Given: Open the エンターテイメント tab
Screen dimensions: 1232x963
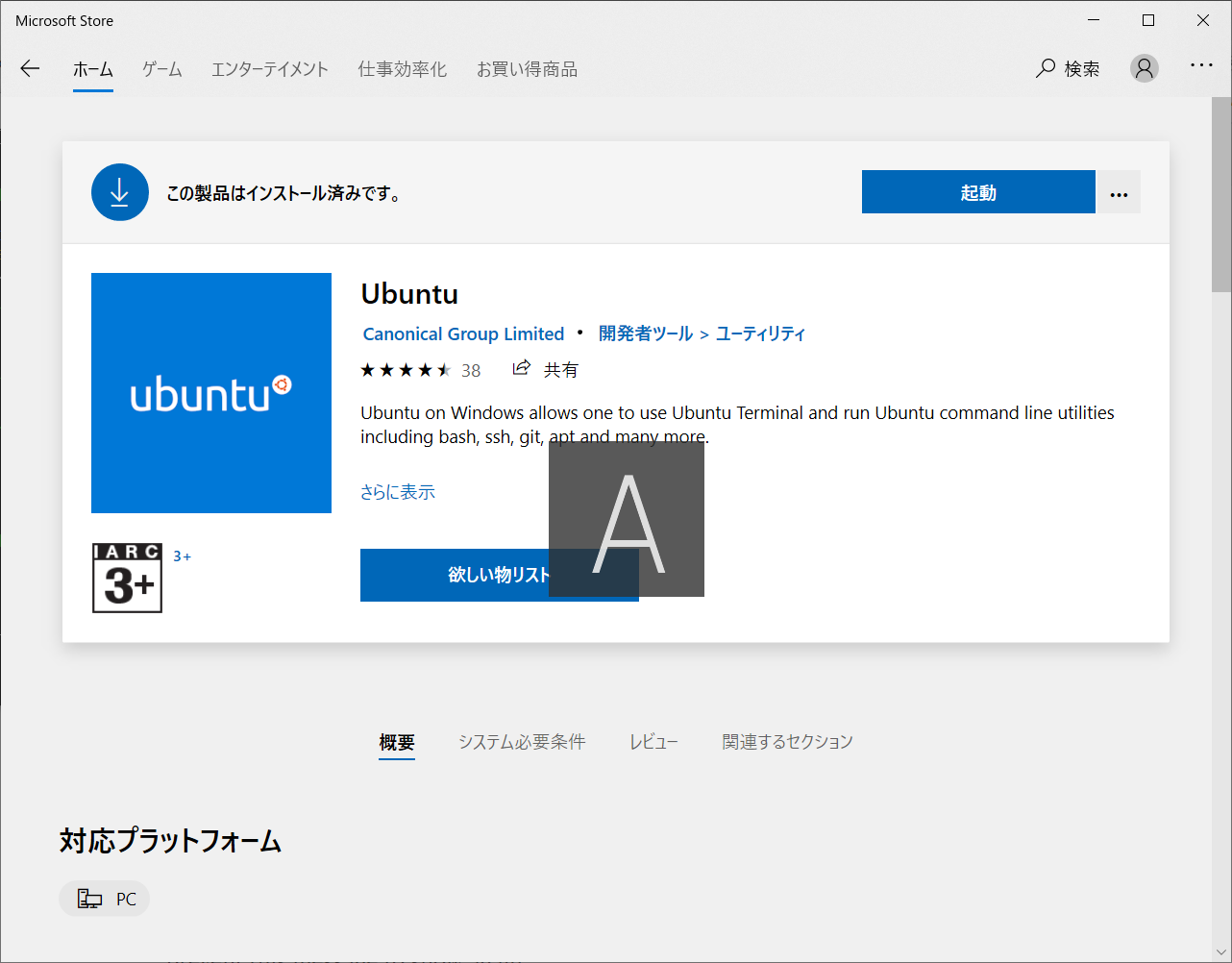Looking at the screenshot, I should [270, 69].
